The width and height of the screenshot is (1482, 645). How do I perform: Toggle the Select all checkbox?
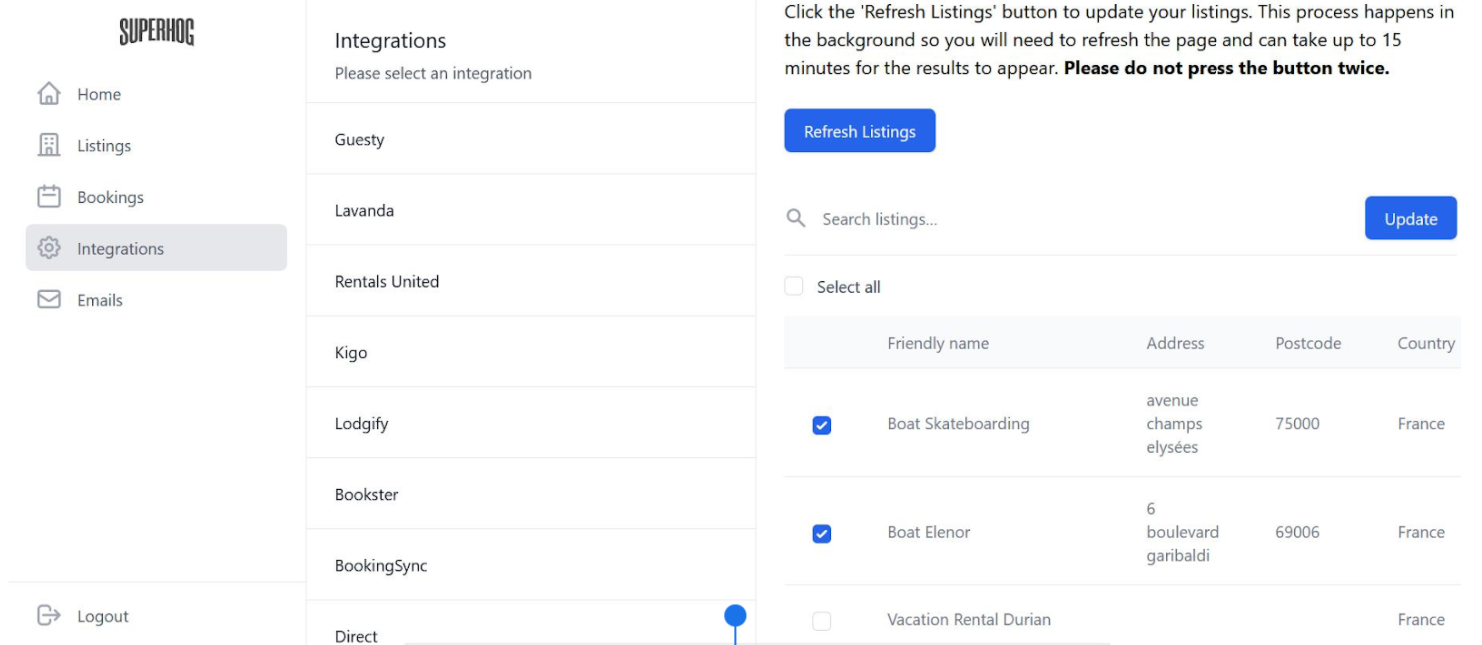[x=794, y=287]
